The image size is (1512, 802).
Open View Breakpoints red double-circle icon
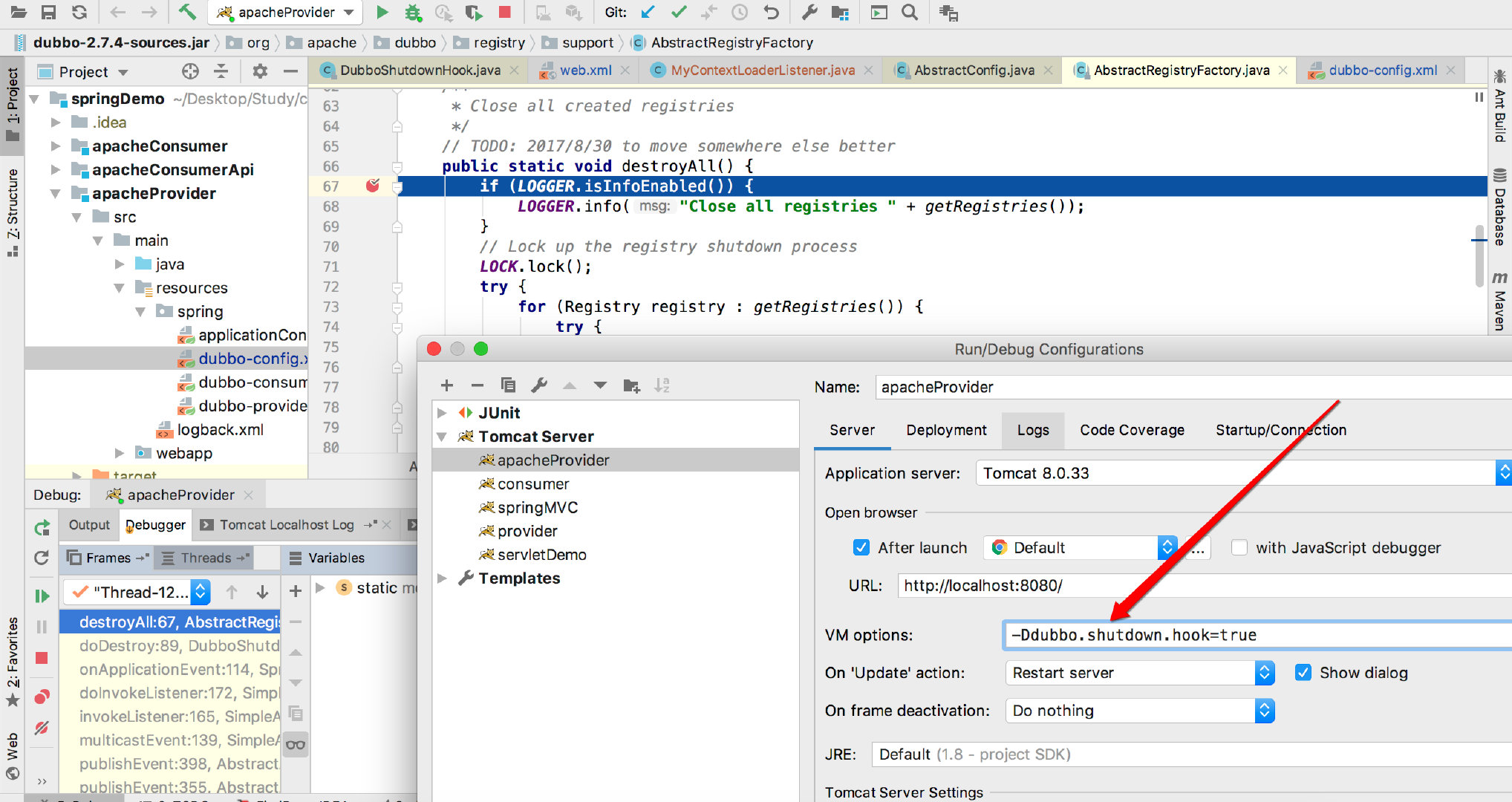point(42,697)
